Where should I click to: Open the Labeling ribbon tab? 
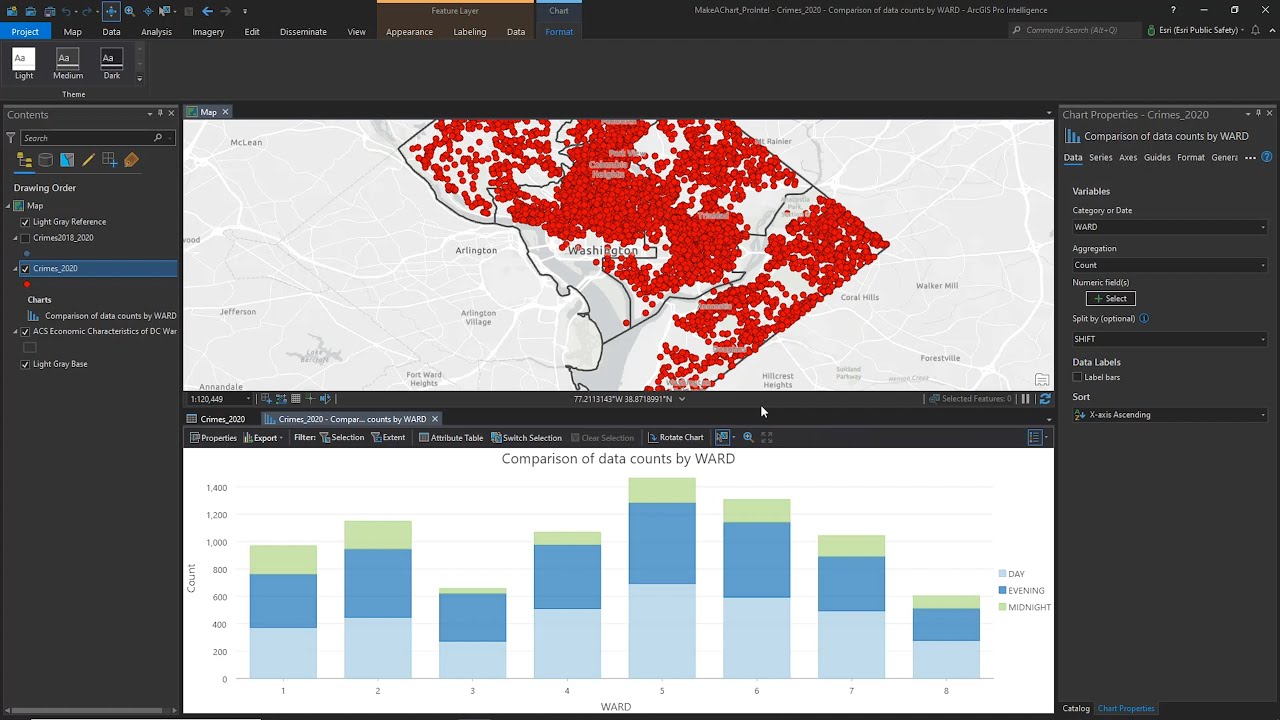tap(469, 32)
